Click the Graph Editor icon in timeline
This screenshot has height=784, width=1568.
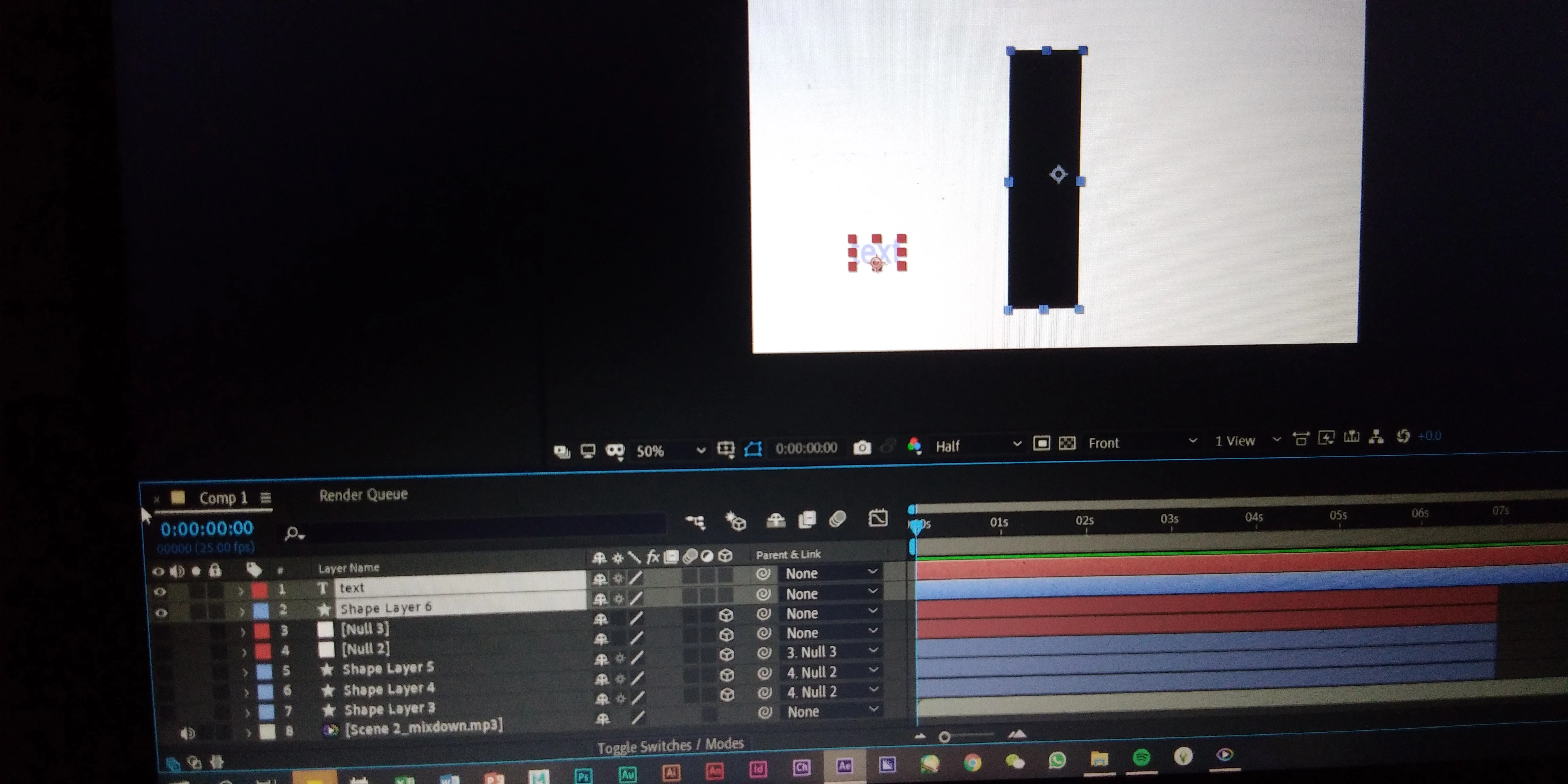click(878, 519)
